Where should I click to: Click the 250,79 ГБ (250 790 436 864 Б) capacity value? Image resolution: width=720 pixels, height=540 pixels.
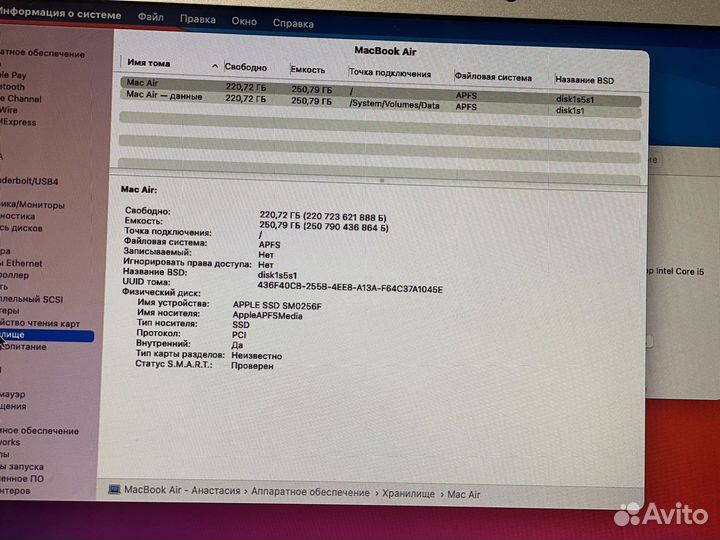tap(324, 226)
